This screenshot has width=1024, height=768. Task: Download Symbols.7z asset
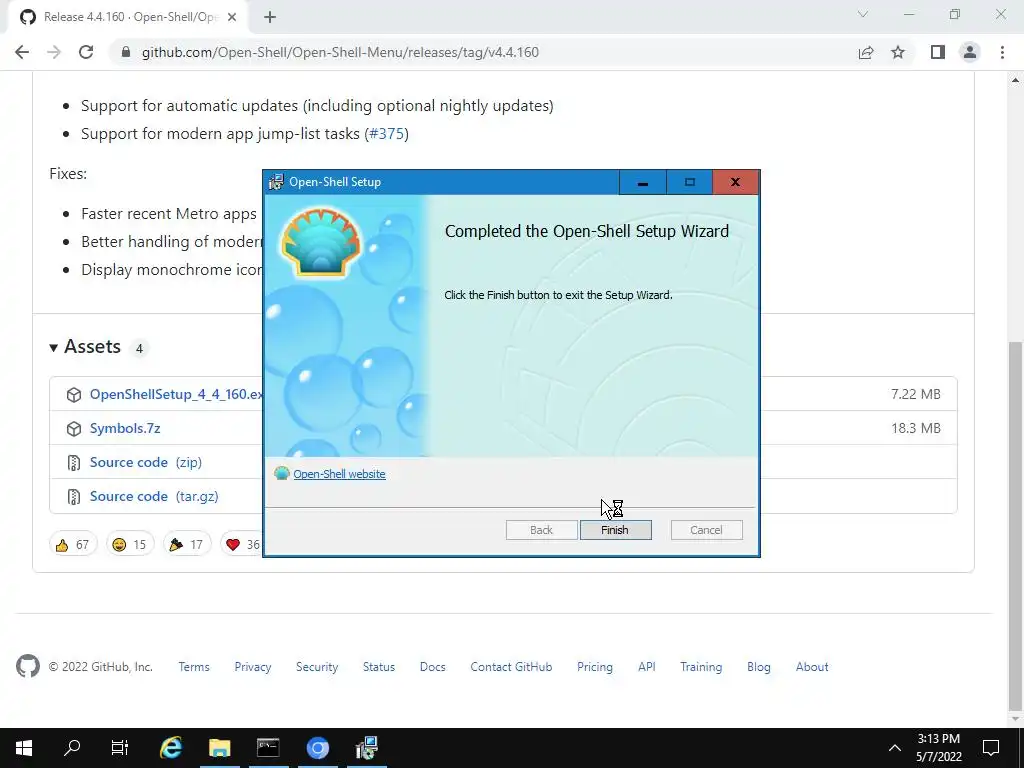point(125,428)
